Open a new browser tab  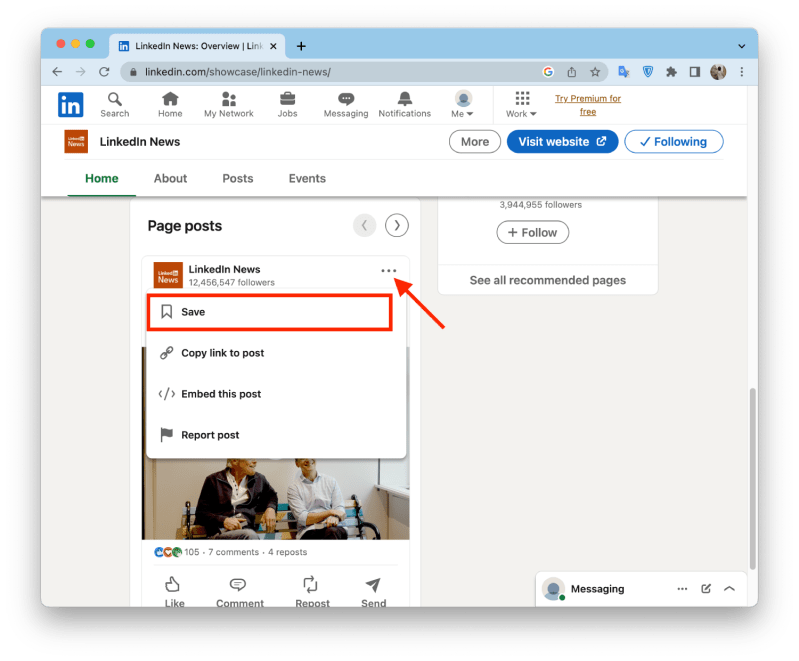[x=301, y=46]
